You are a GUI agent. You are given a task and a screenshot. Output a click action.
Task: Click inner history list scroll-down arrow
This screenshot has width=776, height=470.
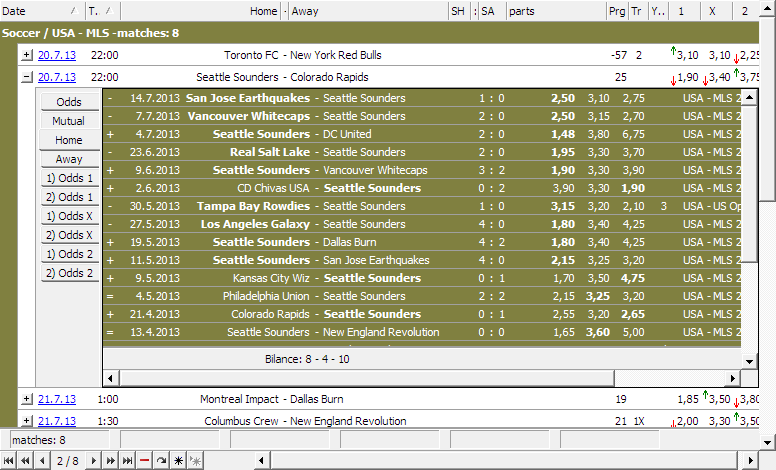(x=749, y=361)
